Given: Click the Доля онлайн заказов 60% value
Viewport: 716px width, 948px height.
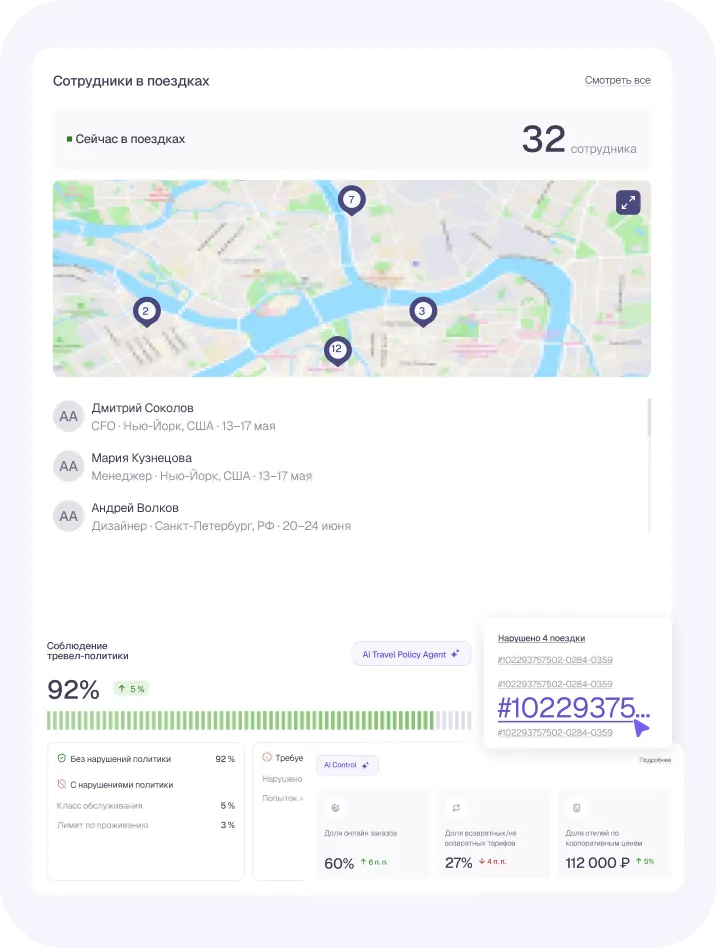Looking at the screenshot, I should point(339,863).
